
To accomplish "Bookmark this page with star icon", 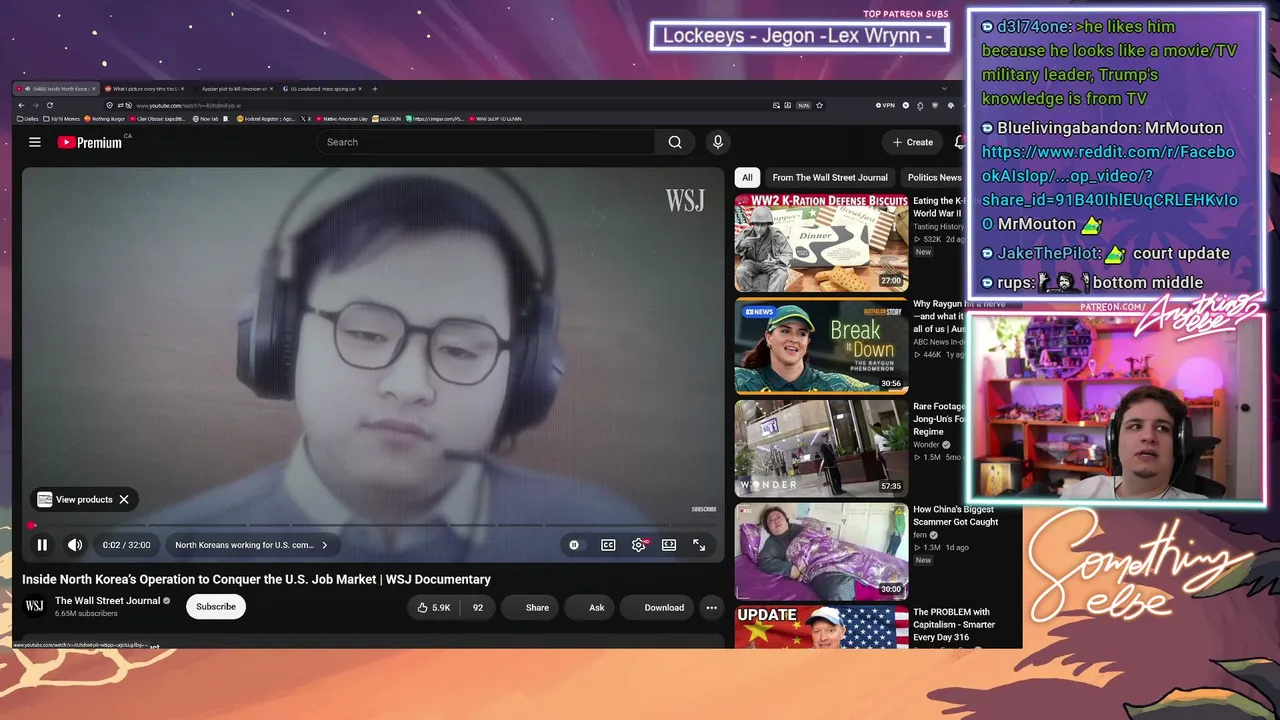I will click(x=819, y=105).
